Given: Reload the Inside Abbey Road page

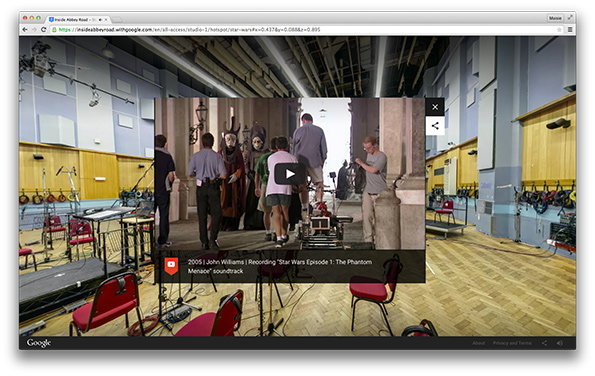Looking at the screenshot, I should click(44, 30).
